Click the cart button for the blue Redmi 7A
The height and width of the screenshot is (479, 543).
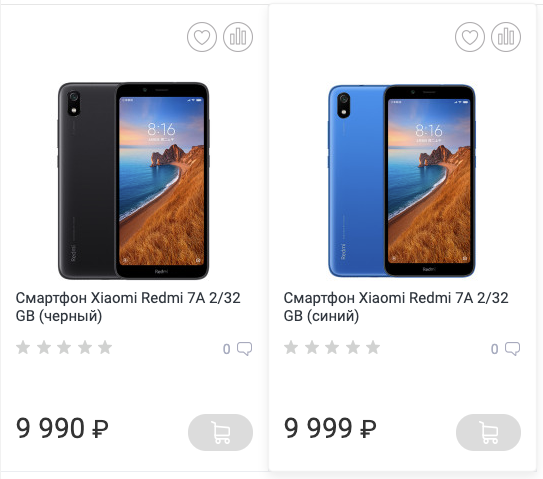coord(489,432)
